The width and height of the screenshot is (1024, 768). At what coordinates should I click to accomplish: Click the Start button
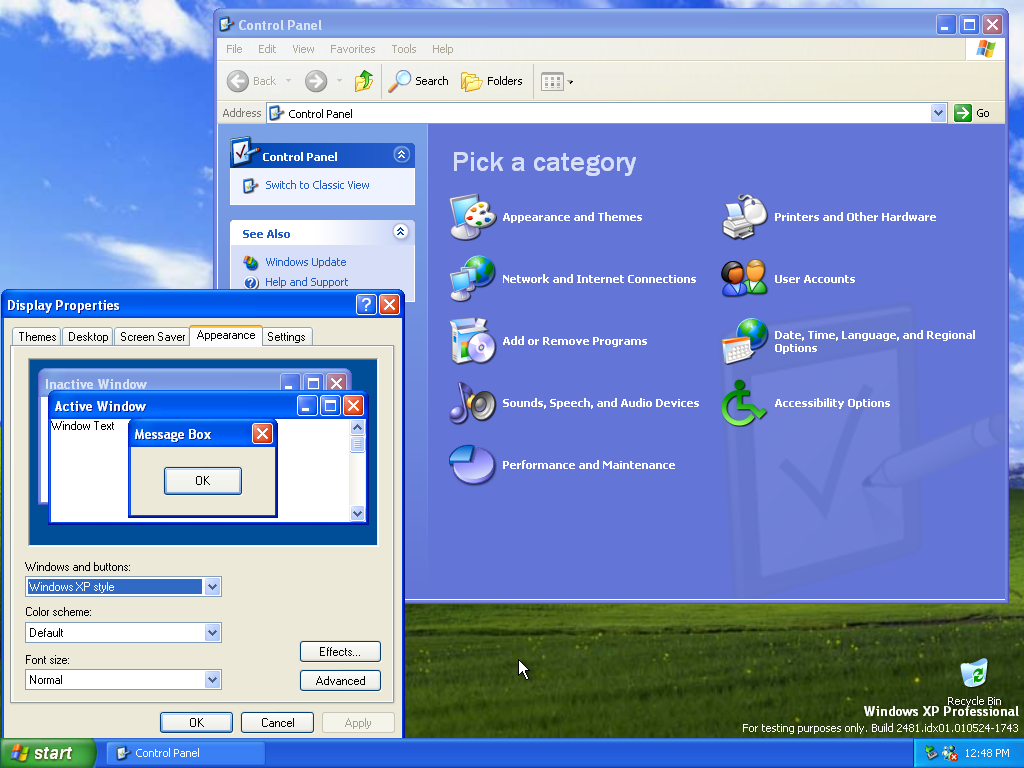[x=47, y=753]
